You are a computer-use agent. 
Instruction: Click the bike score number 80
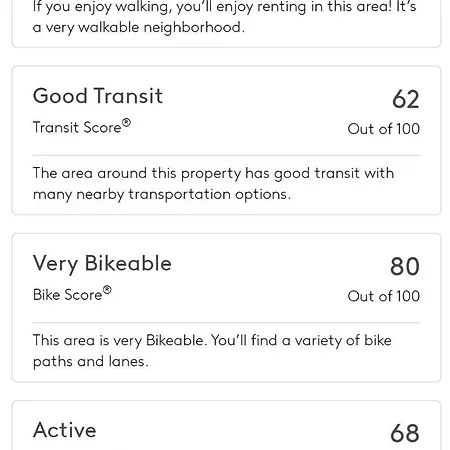tap(405, 266)
